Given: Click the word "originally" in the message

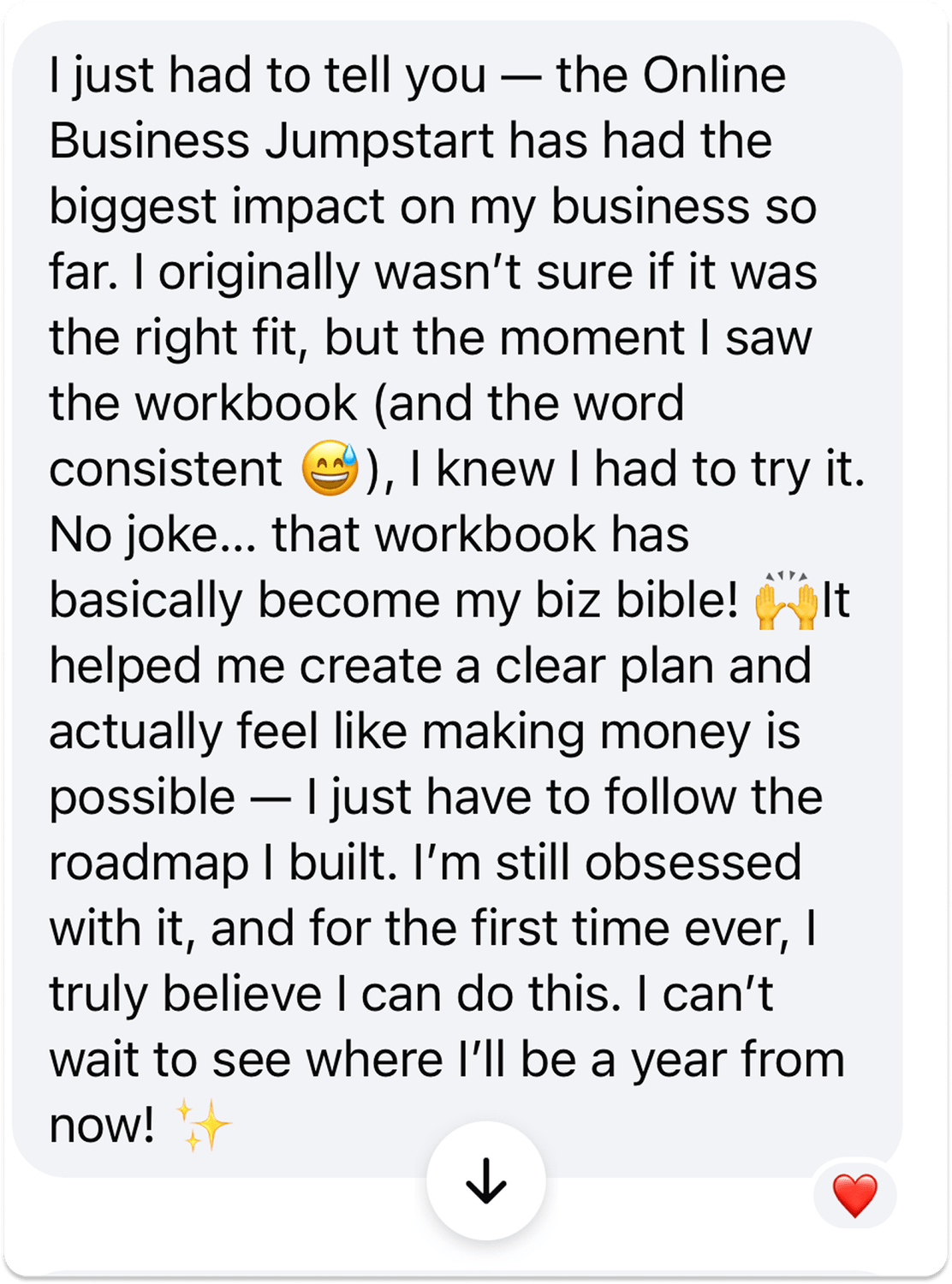Looking at the screenshot, I should pyautogui.click(x=260, y=273).
